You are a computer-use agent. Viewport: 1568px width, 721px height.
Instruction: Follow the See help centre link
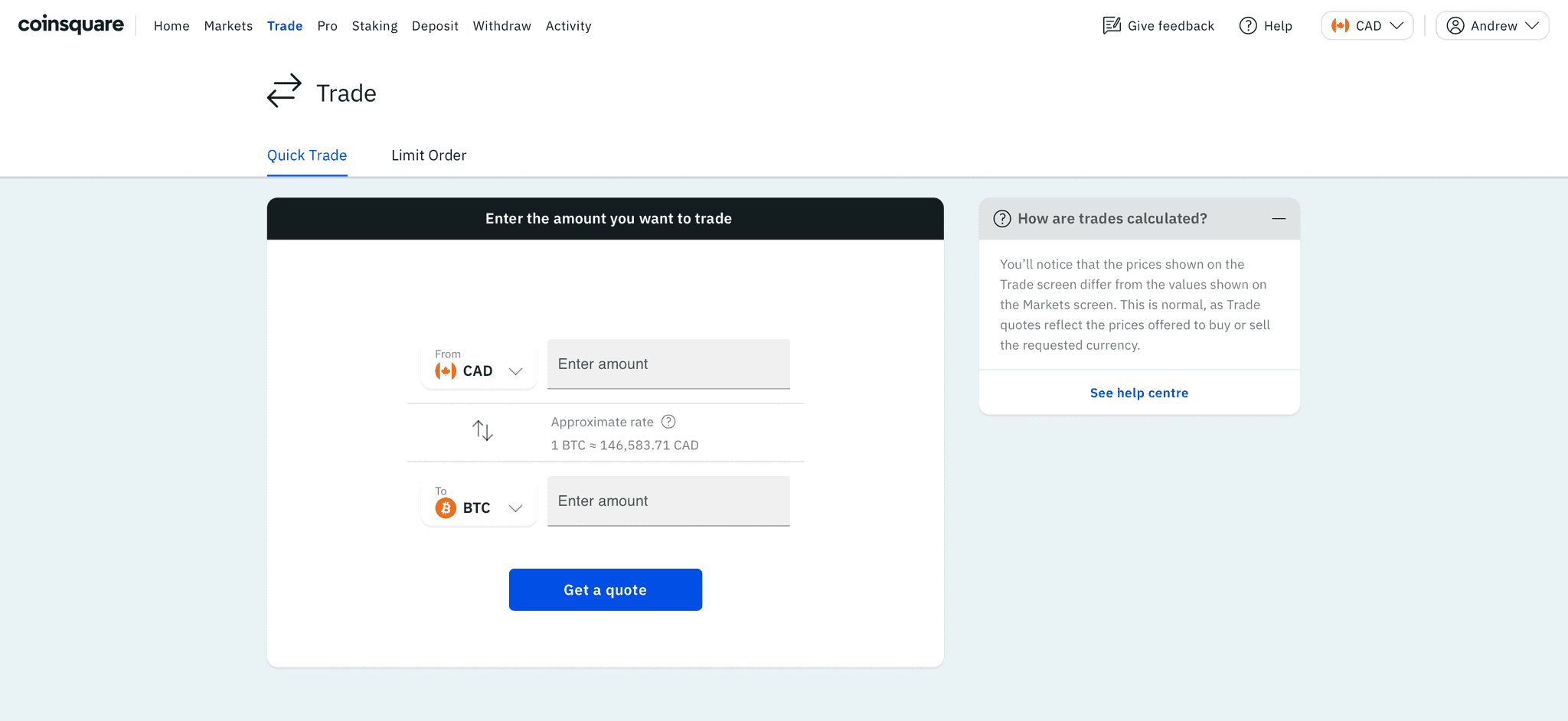pyautogui.click(x=1138, y=393)
